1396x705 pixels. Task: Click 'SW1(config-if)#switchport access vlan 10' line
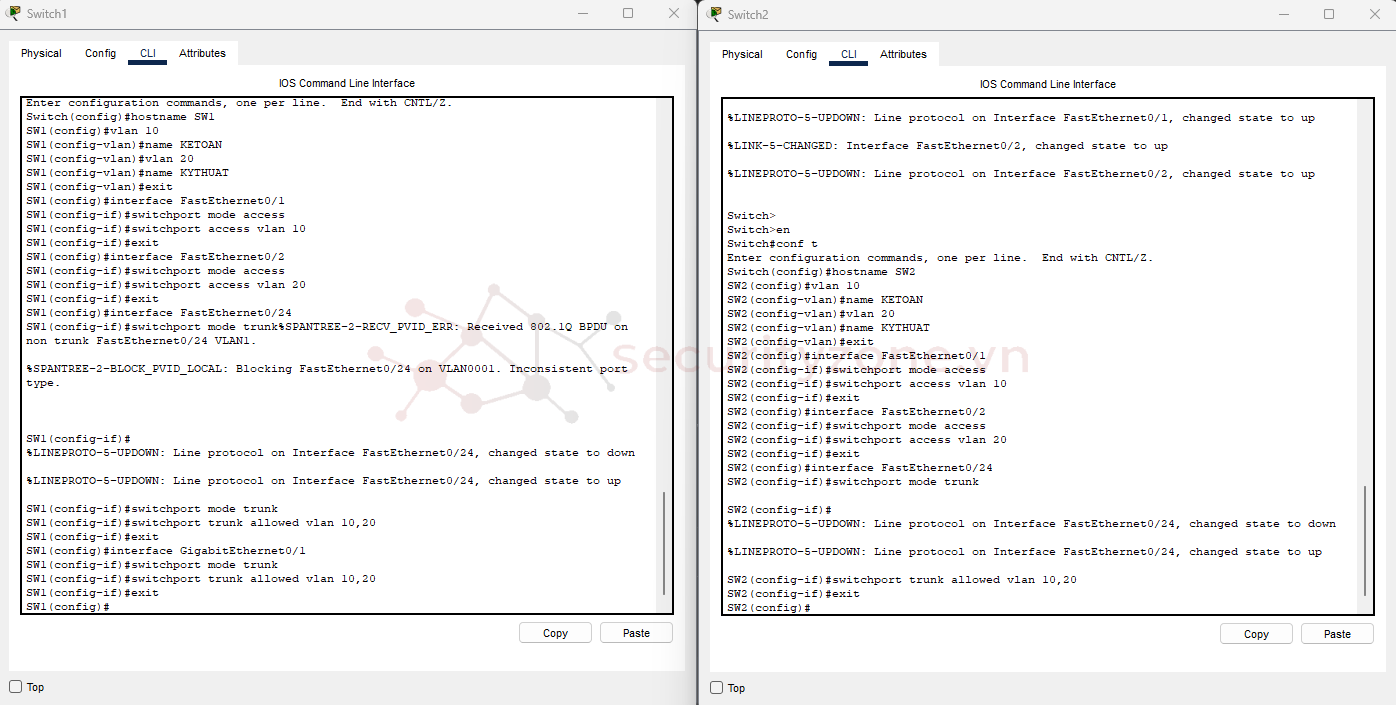tap(166, 229)
